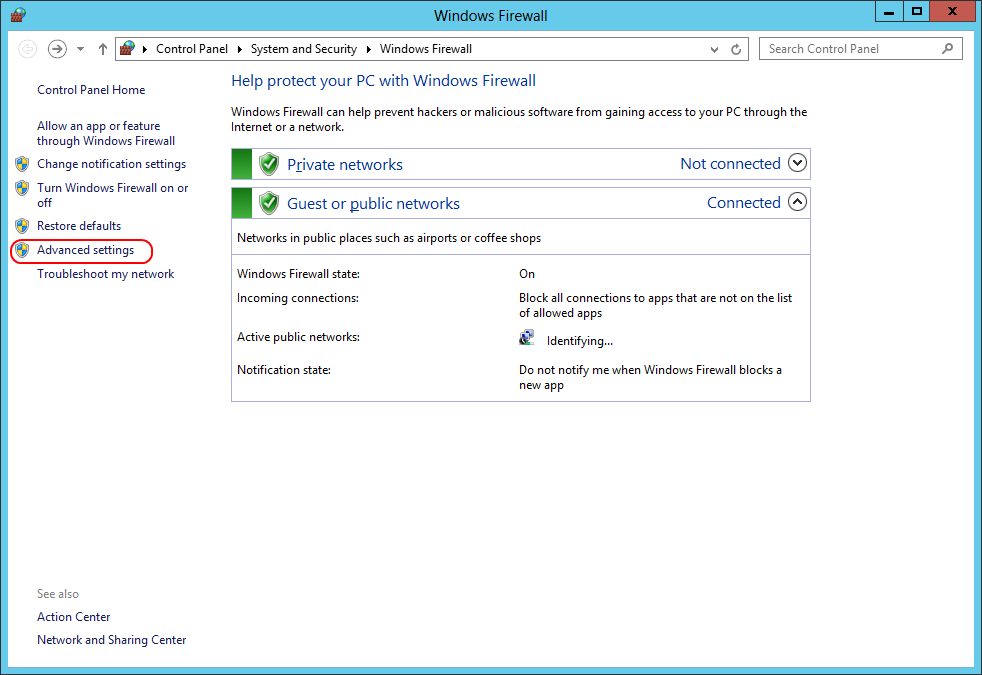Click the Private networks heading
Viewport: 982px width, 675px height.
tap(344, 165)
